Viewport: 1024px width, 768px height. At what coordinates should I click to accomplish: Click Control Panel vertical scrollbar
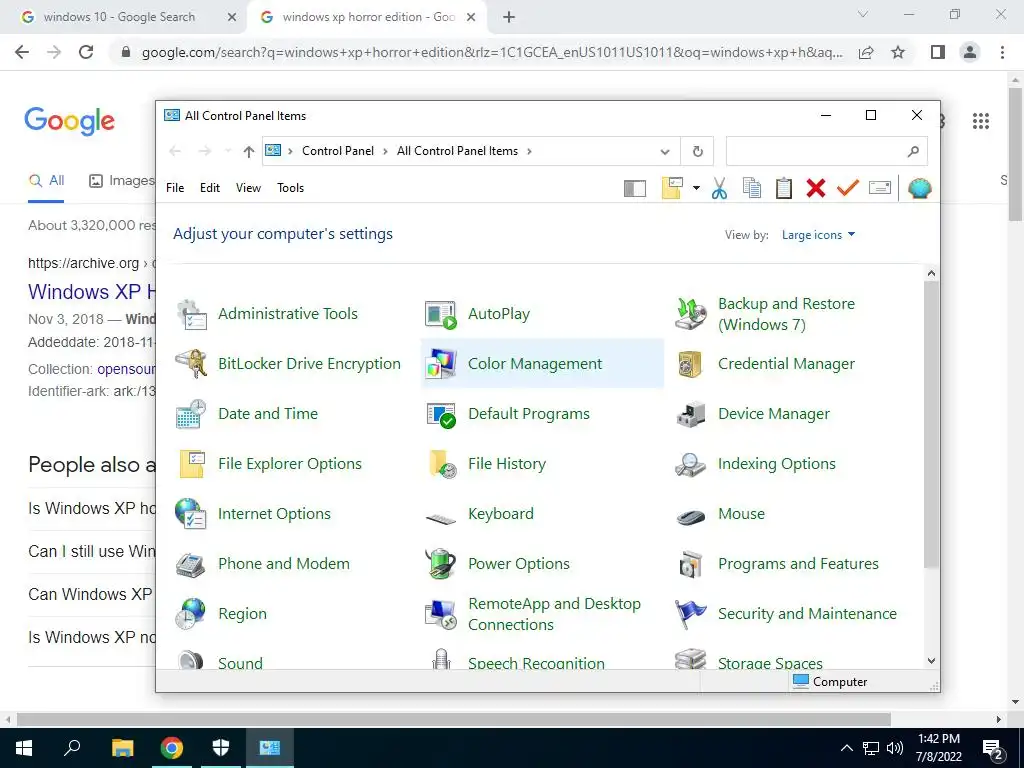(931, 424)
